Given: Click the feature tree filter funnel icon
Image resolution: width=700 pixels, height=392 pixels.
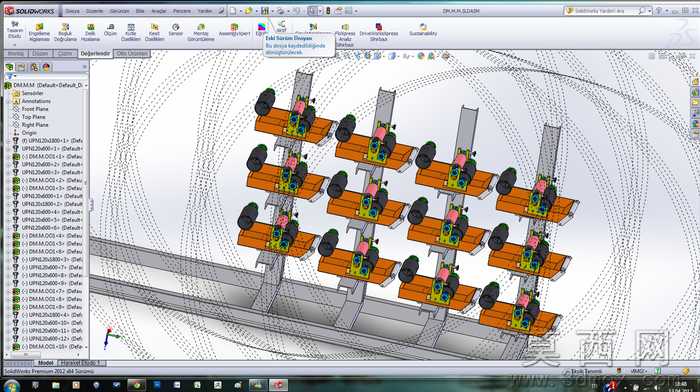Looking at the screenshot, I should pos(9,77).
